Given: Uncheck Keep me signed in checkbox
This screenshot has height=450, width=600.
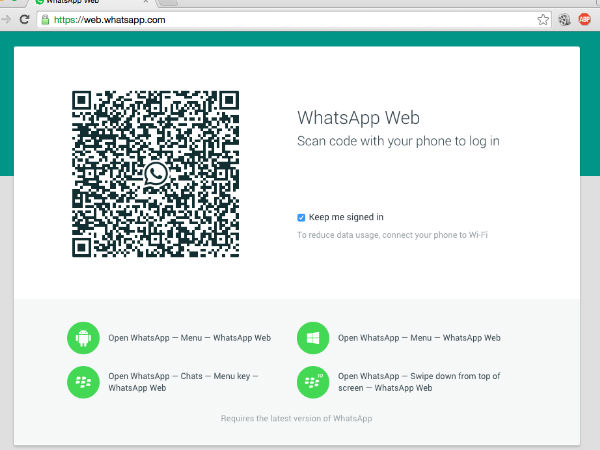Looking at the screenshot, I should 301,217.
